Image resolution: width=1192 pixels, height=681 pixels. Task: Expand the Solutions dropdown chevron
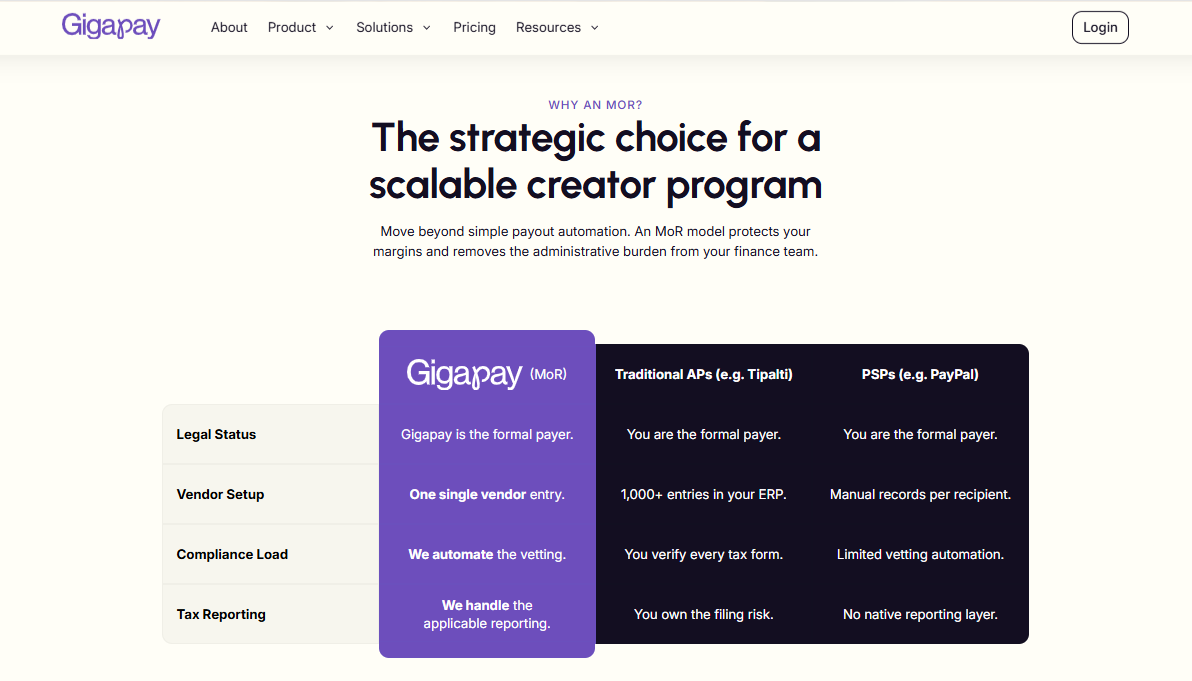pyautogui.click(x=426, y=28)
